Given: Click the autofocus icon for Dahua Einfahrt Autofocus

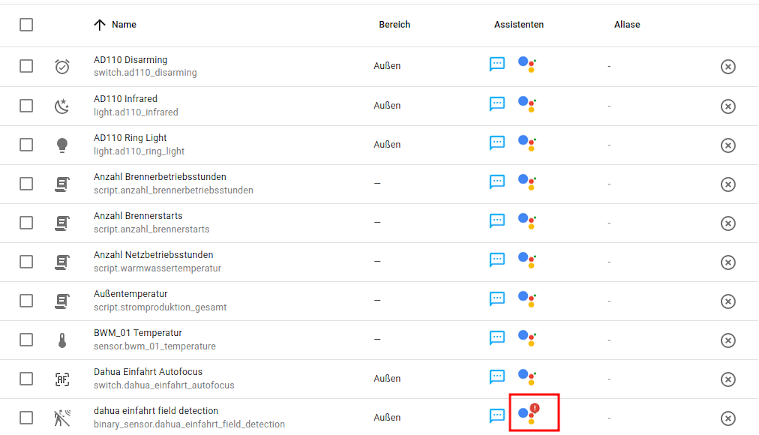Looking at the screenshot, I should pyautogui.click(x=62, y=378).
